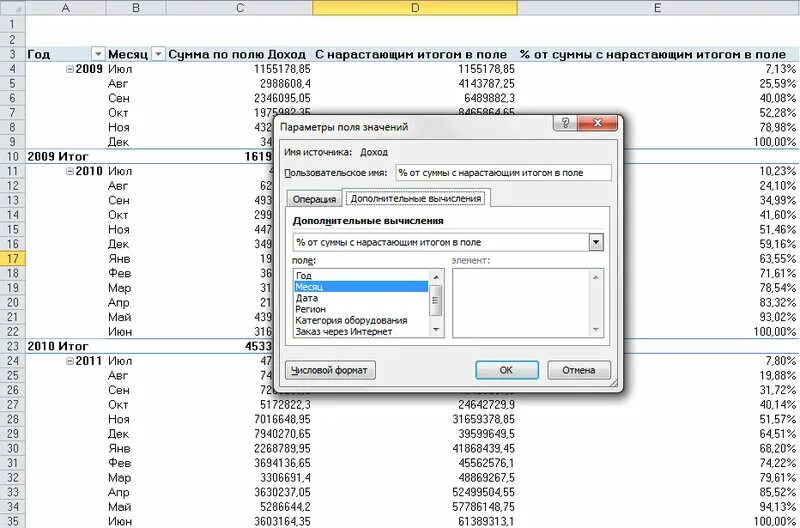Click the field list scrollbar thumb
Image resolution: width=800 pixels, height=528 pixels.
(436, 300)
